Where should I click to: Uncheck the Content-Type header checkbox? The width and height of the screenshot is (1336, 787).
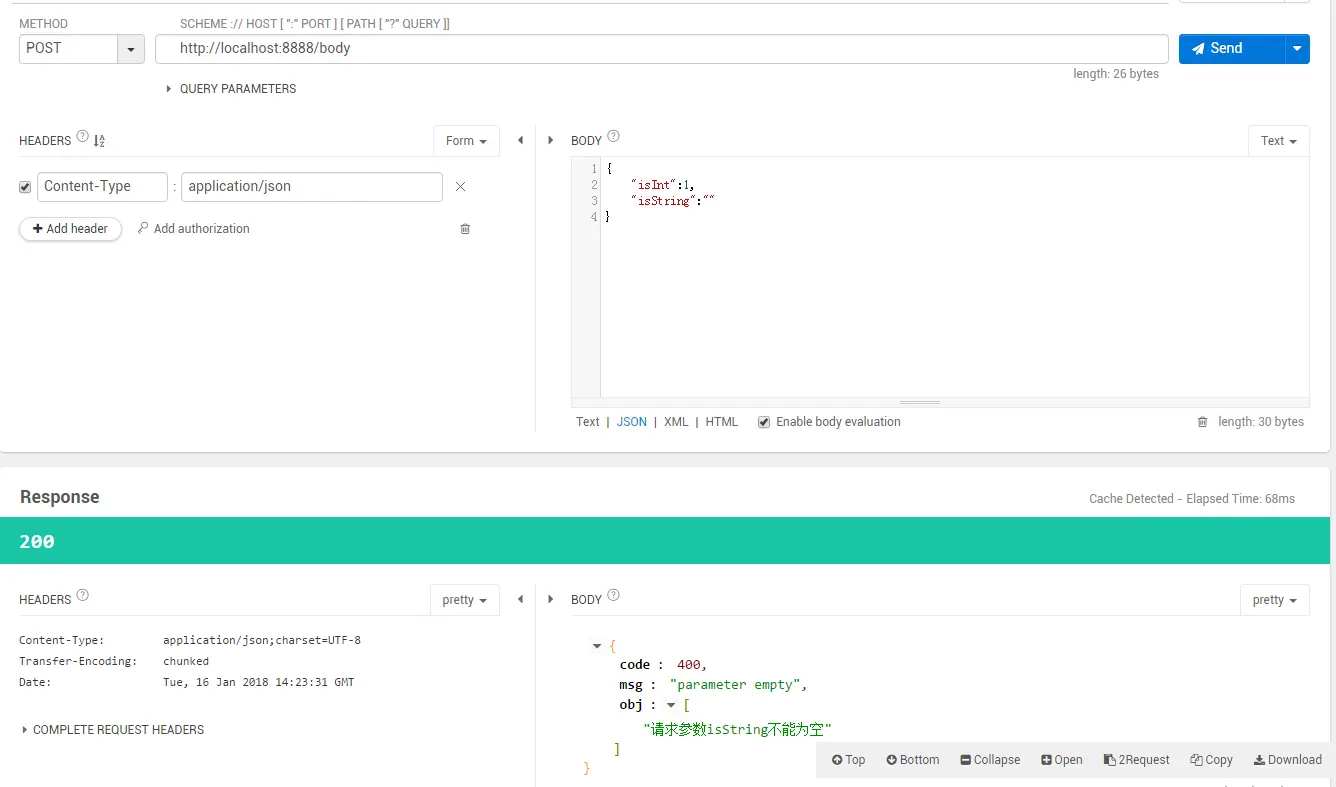pos(25,187)
